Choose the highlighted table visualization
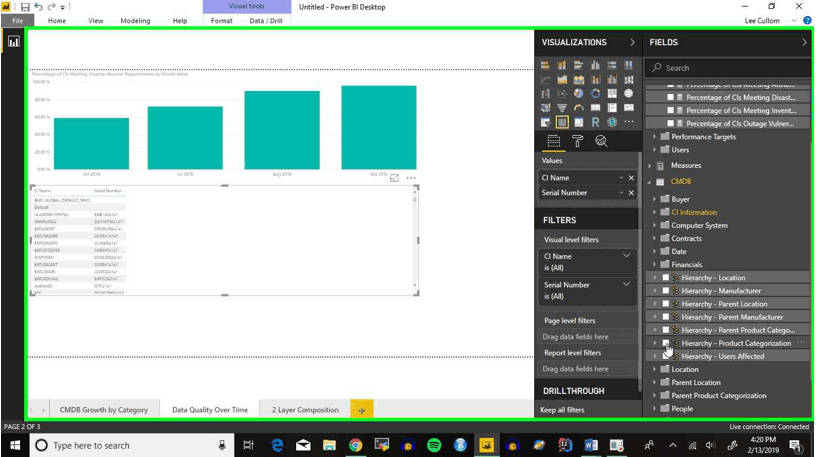817x457 pixels. (562, 122)
